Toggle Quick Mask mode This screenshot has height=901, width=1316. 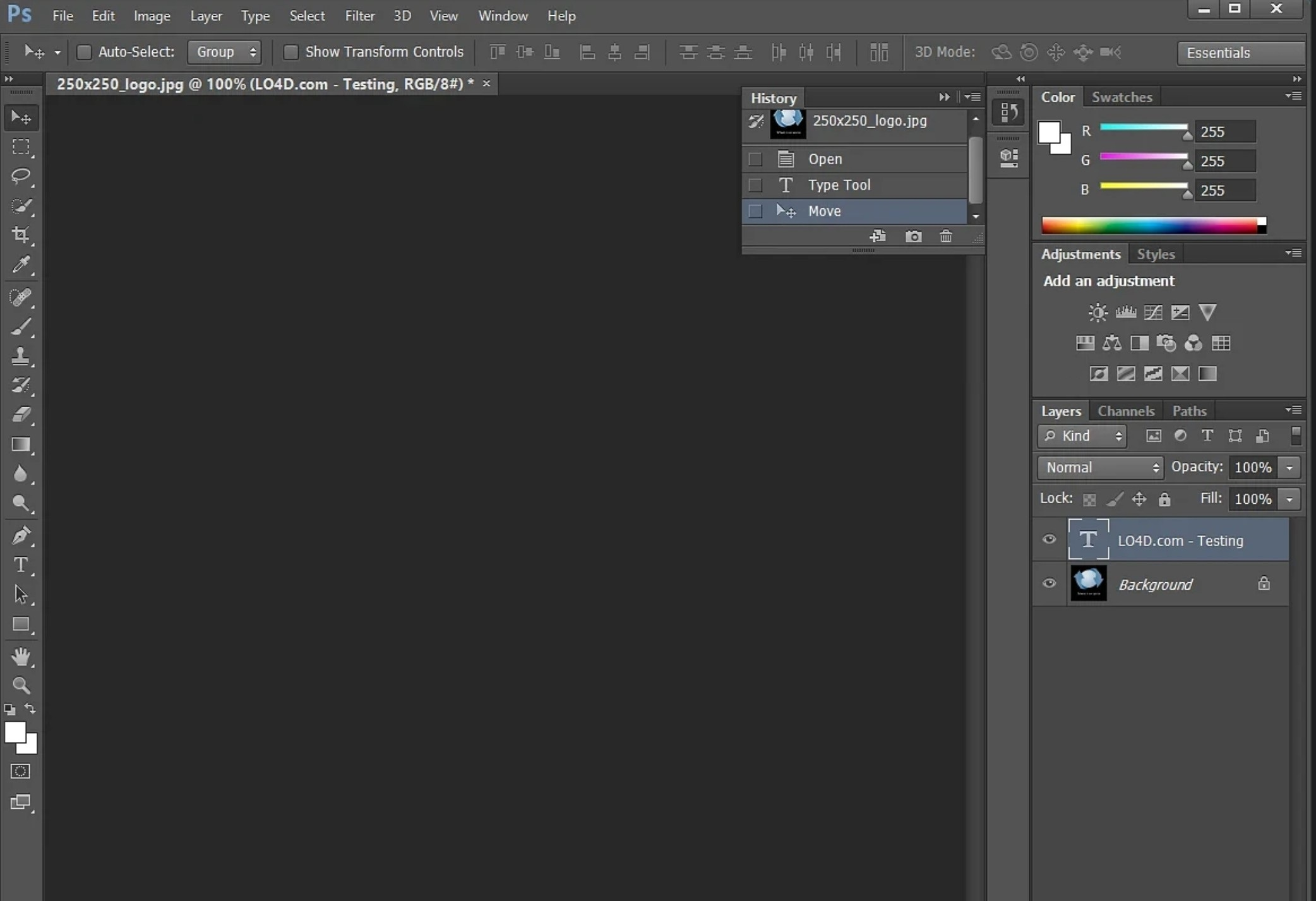click(x=21, y=772)
